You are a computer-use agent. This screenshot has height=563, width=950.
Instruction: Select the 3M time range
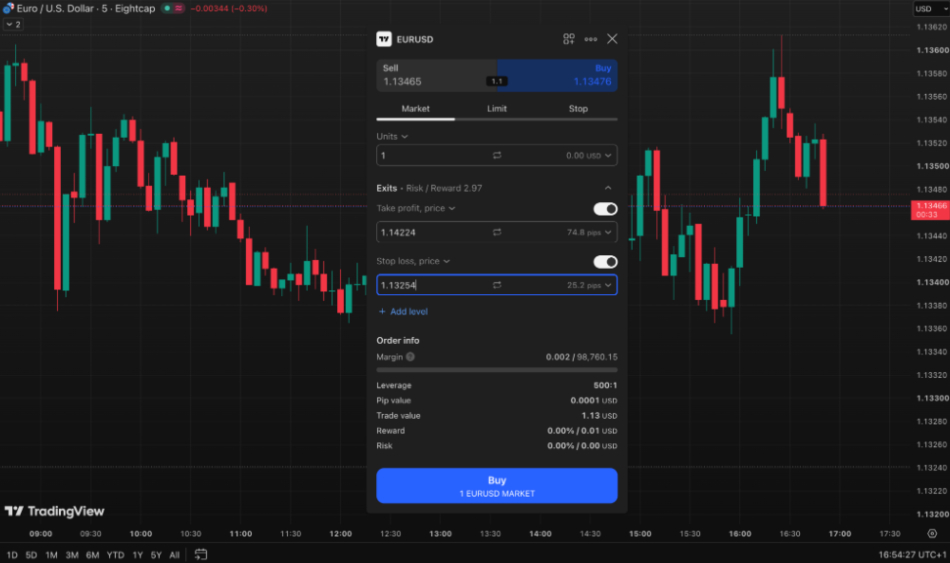pyautogui.click(x=72, y=555)
